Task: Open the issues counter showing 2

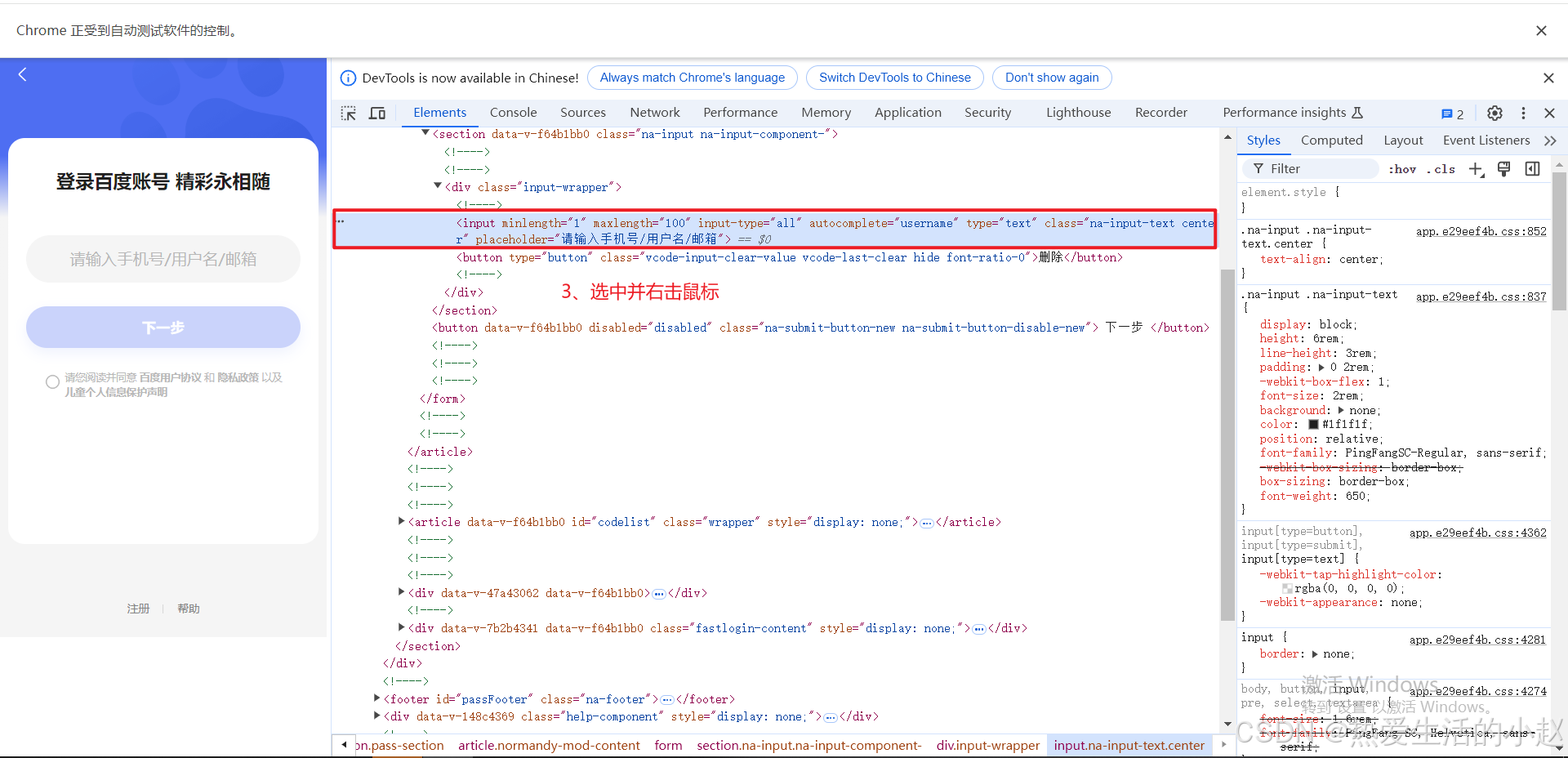Action: click(1453, 114)
